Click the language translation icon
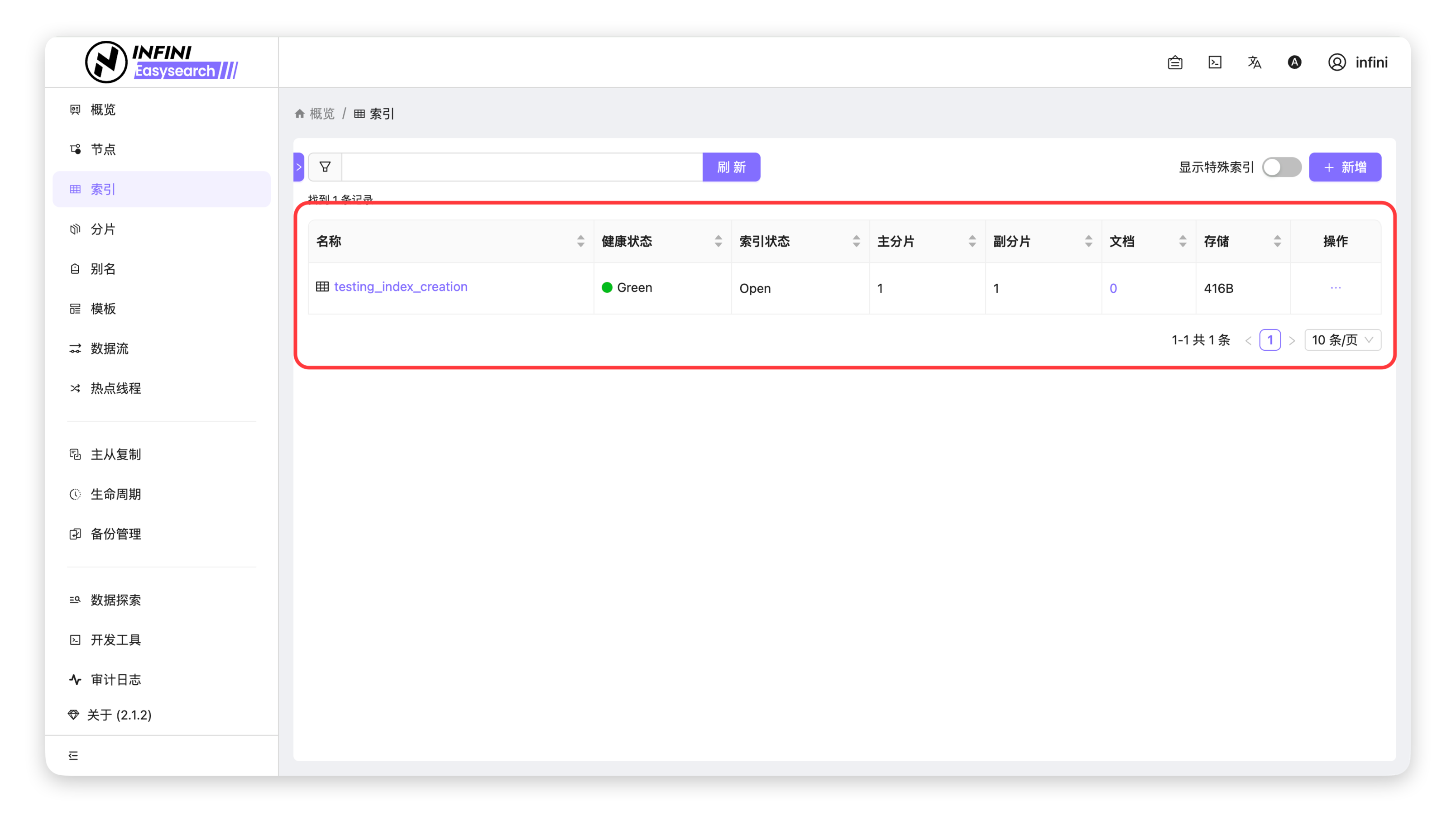1456x830 pixels. [1254, 62]
